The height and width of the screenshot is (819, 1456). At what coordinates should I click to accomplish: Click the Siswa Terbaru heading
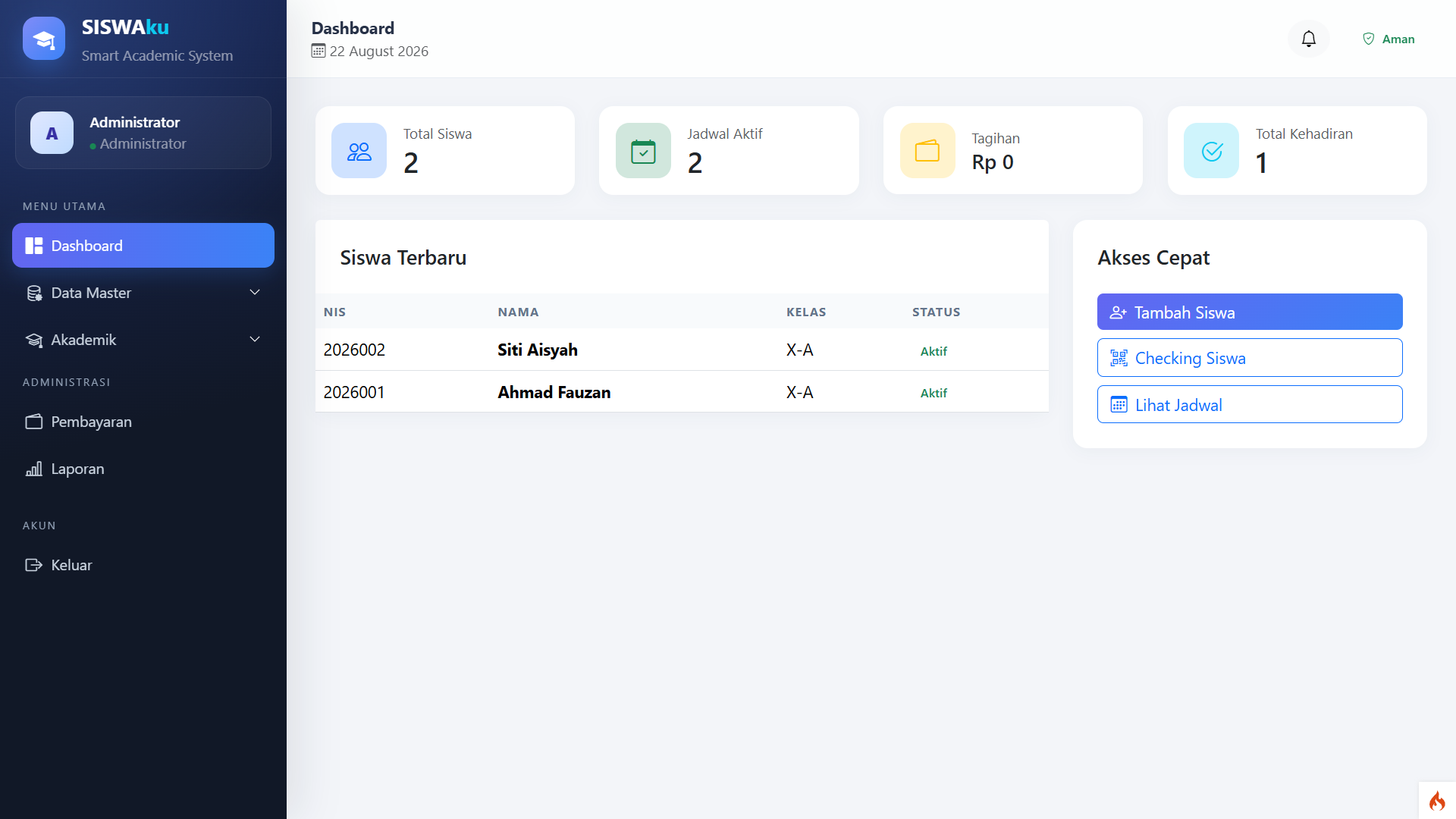click(x=403, y=258)
